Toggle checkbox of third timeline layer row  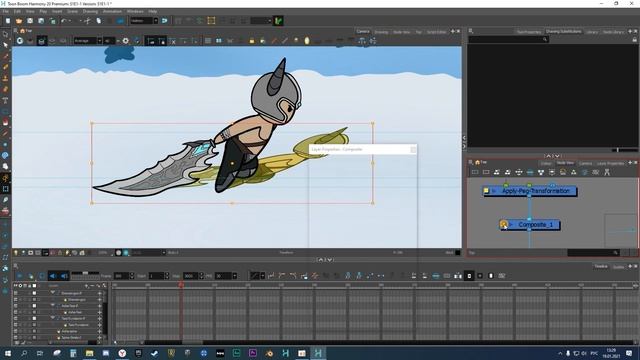34,306
